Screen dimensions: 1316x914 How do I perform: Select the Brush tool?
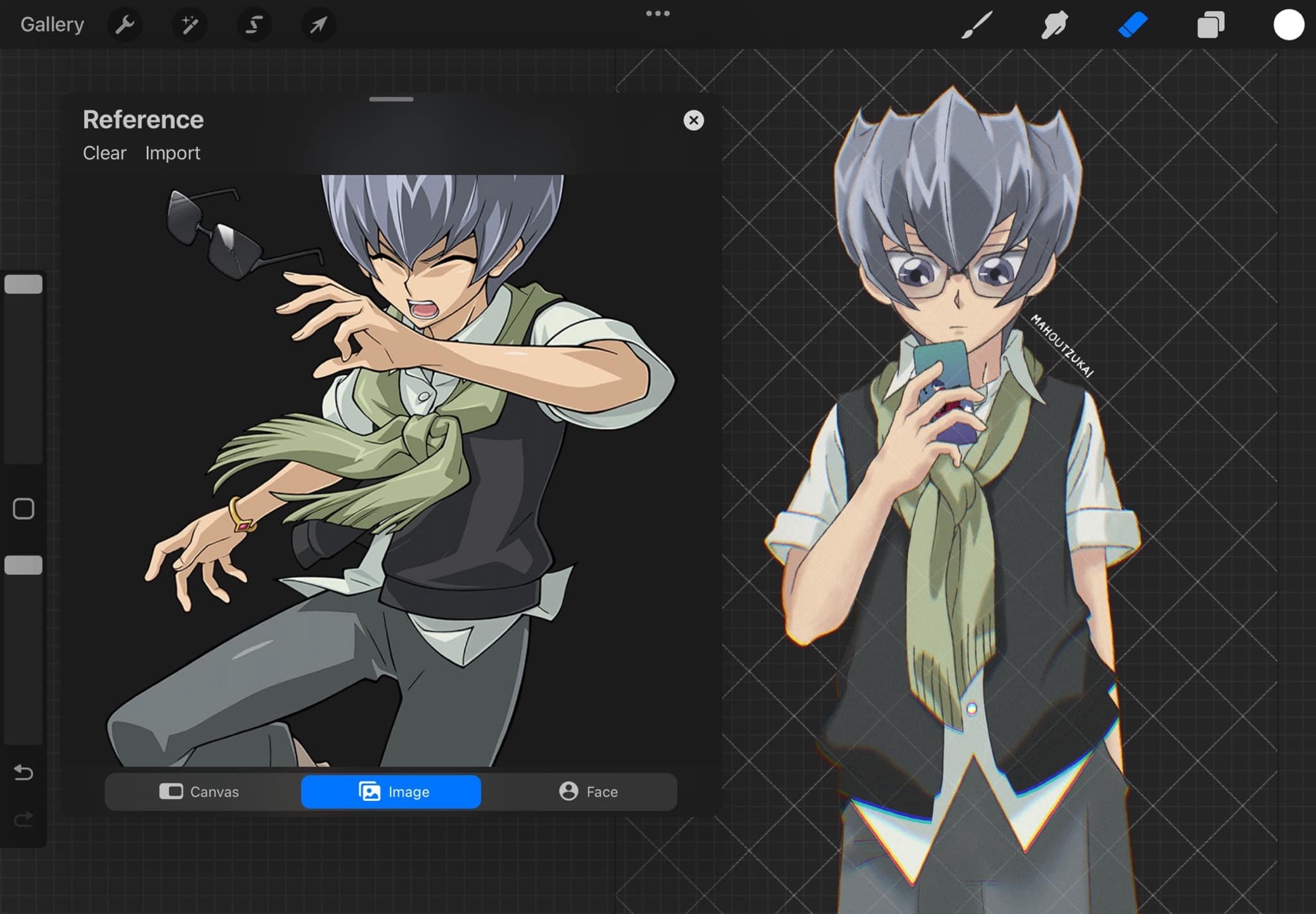coord(976,25)
